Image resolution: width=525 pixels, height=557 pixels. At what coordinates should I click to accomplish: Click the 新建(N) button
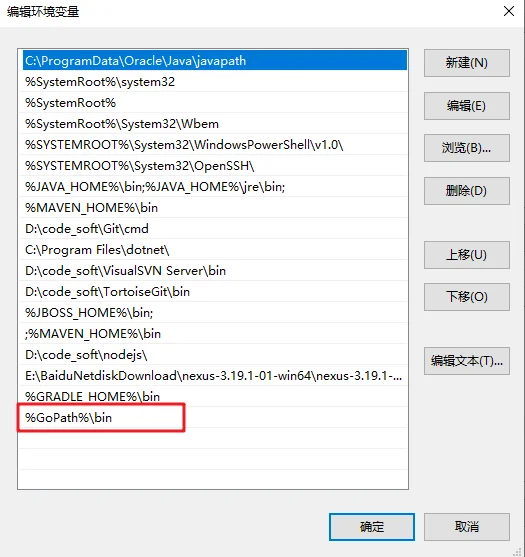click(x=467, y=63)
